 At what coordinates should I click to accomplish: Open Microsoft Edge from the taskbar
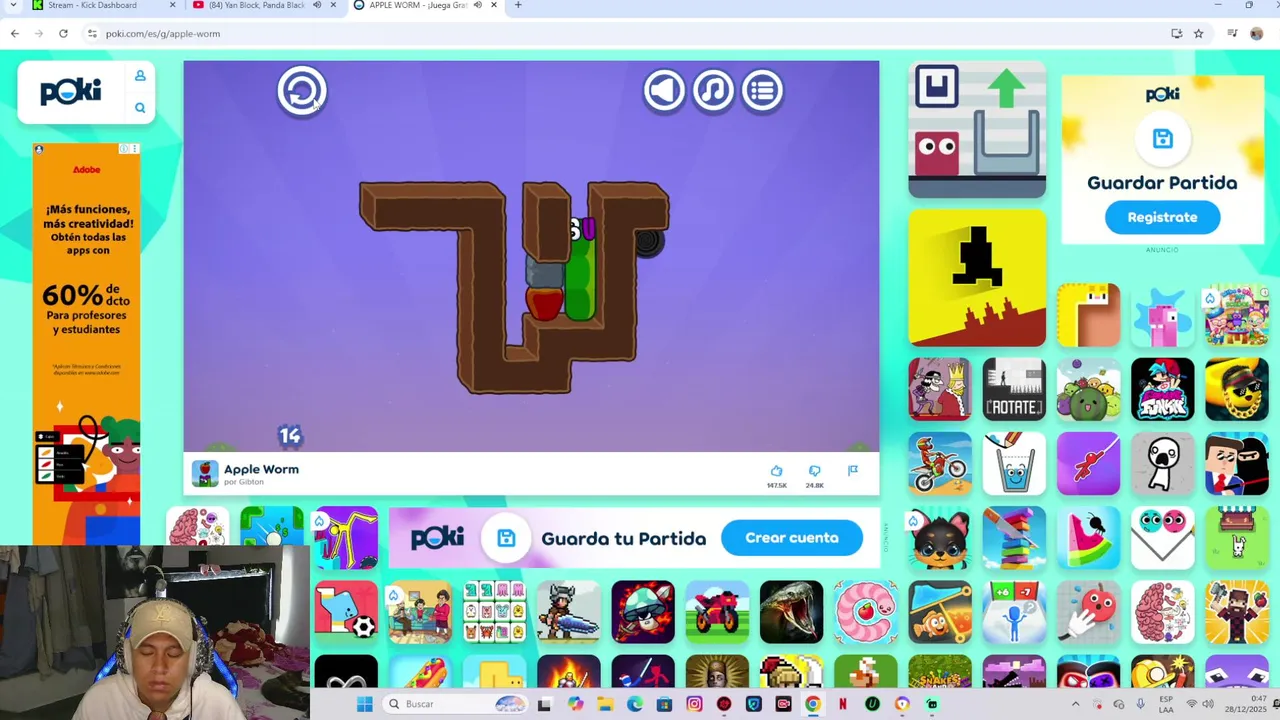click(x=635, y=704)
